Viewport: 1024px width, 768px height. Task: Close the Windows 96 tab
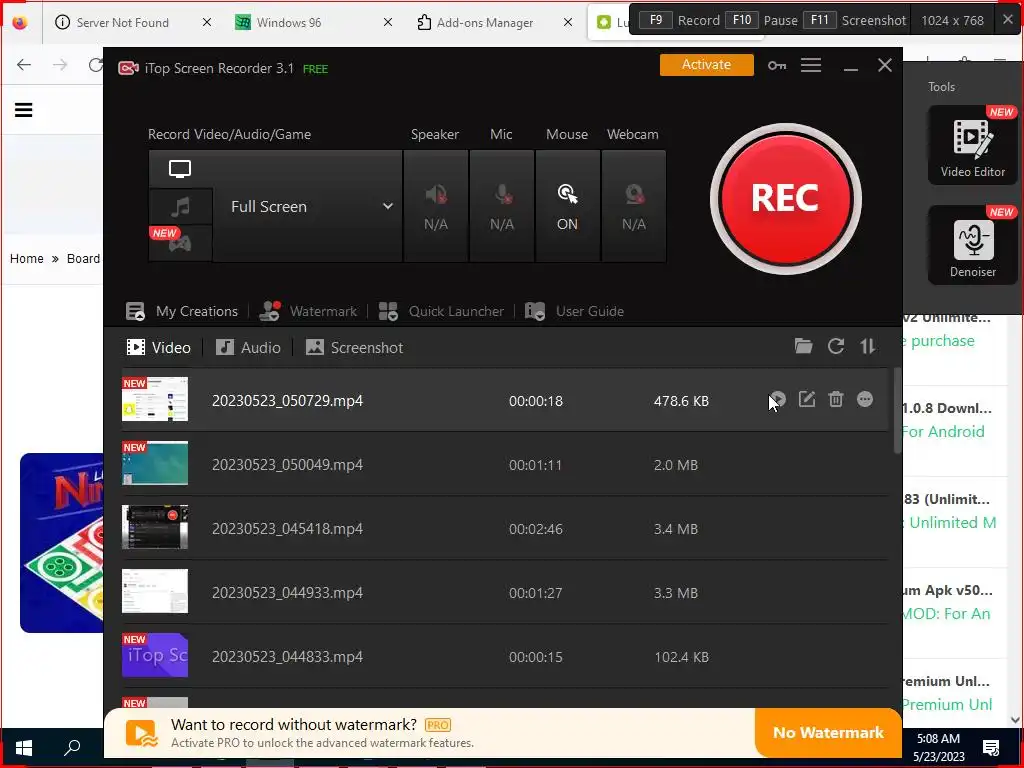(x=388, y=22)
